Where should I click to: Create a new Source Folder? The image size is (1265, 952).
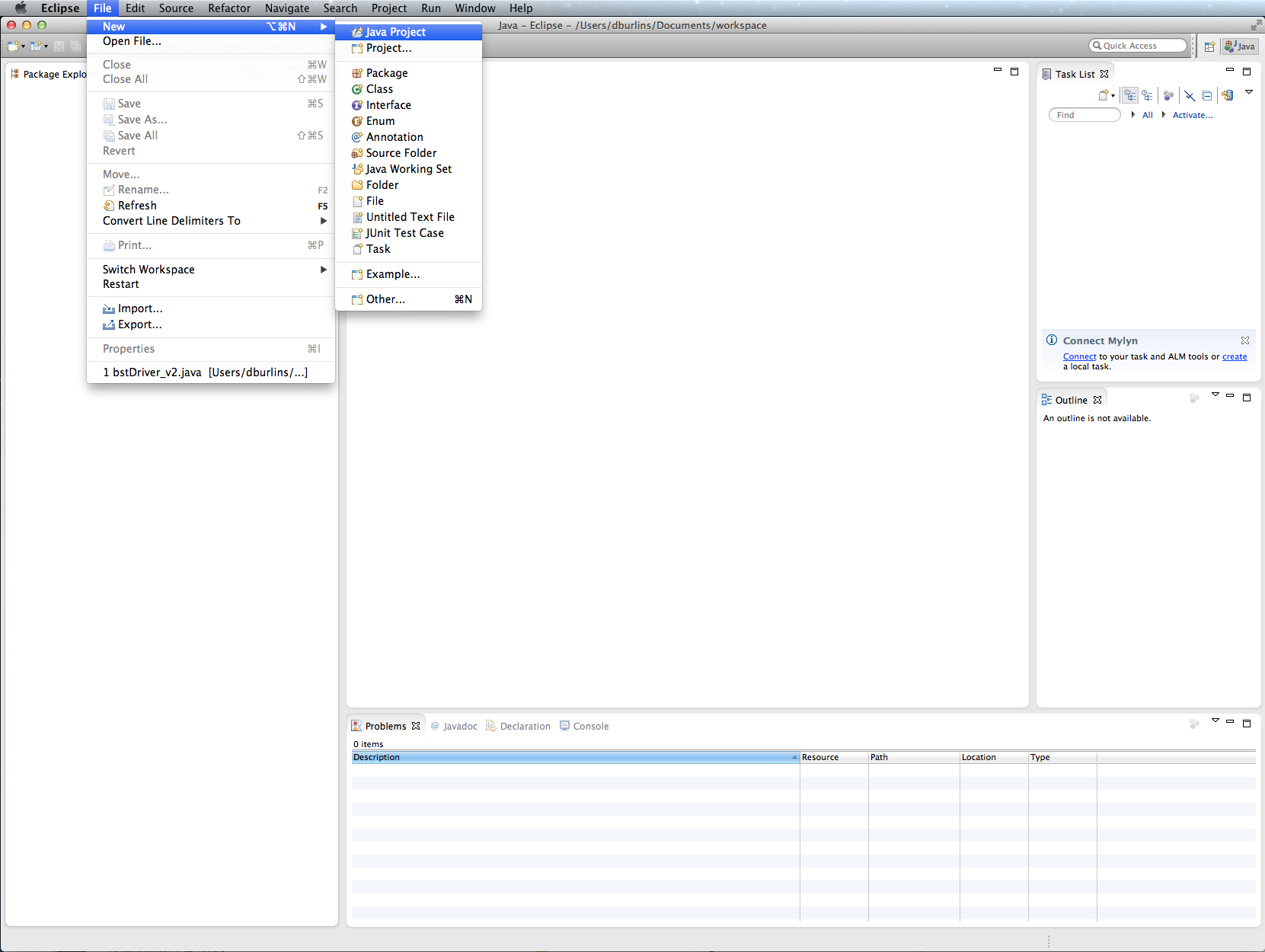(x=408, y=153)
